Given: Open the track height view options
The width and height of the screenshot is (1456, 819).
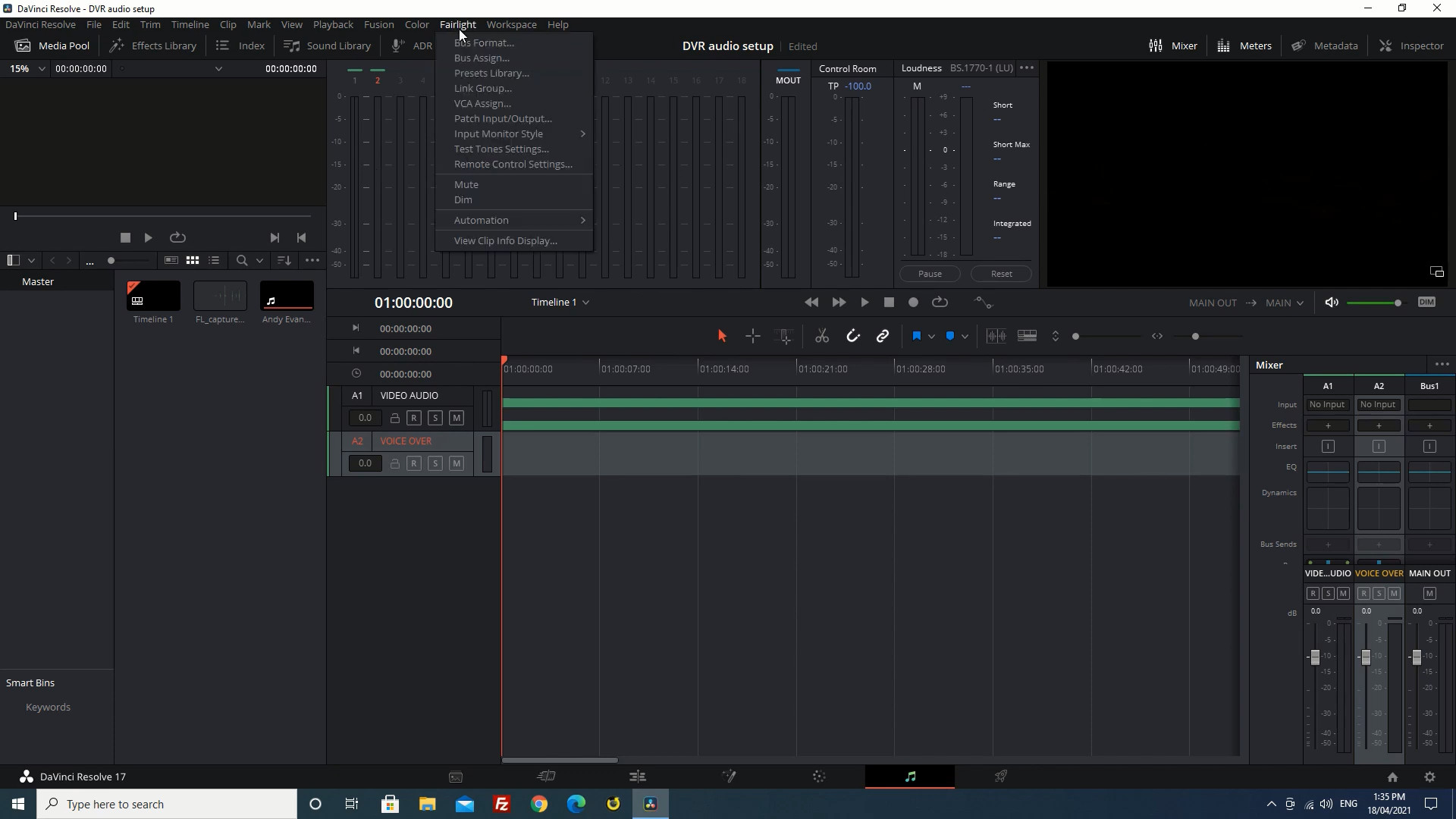Looking at the screenshot, I should (x=1028, y=336).
